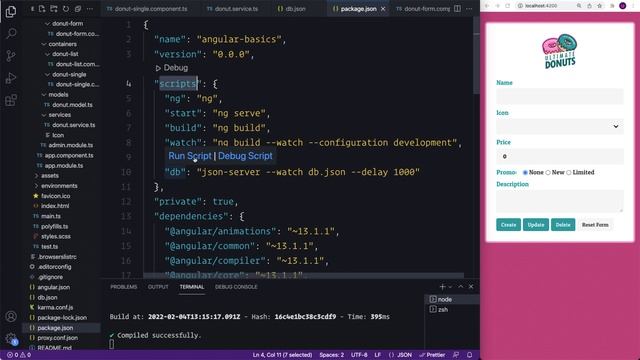Collapse the donut-list folder
Viewport: 640px width, 360px height.
[47, 54]
